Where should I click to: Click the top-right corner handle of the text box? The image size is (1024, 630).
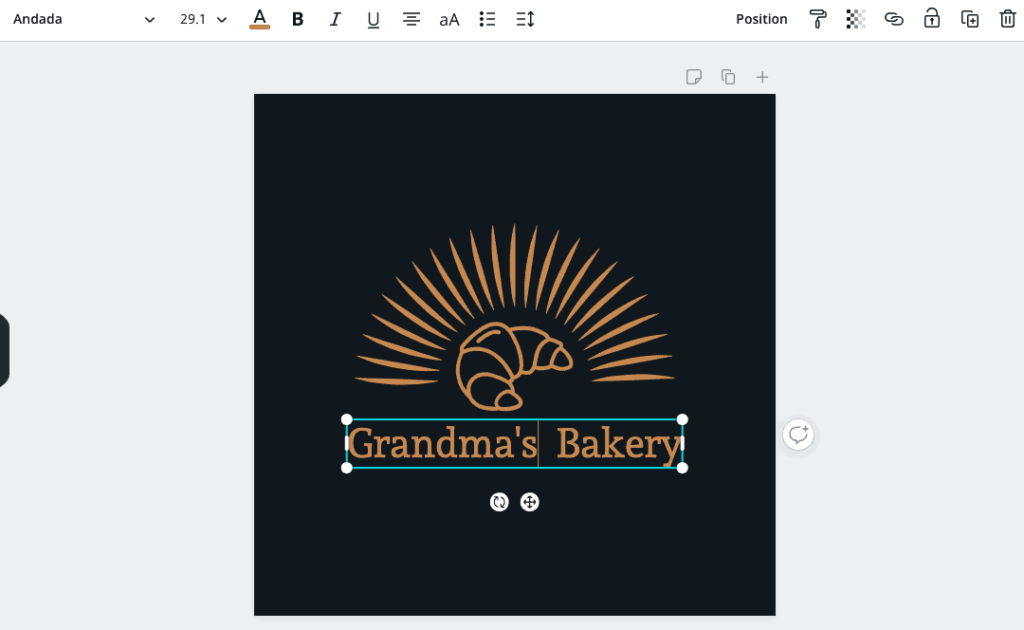(682, 419)
